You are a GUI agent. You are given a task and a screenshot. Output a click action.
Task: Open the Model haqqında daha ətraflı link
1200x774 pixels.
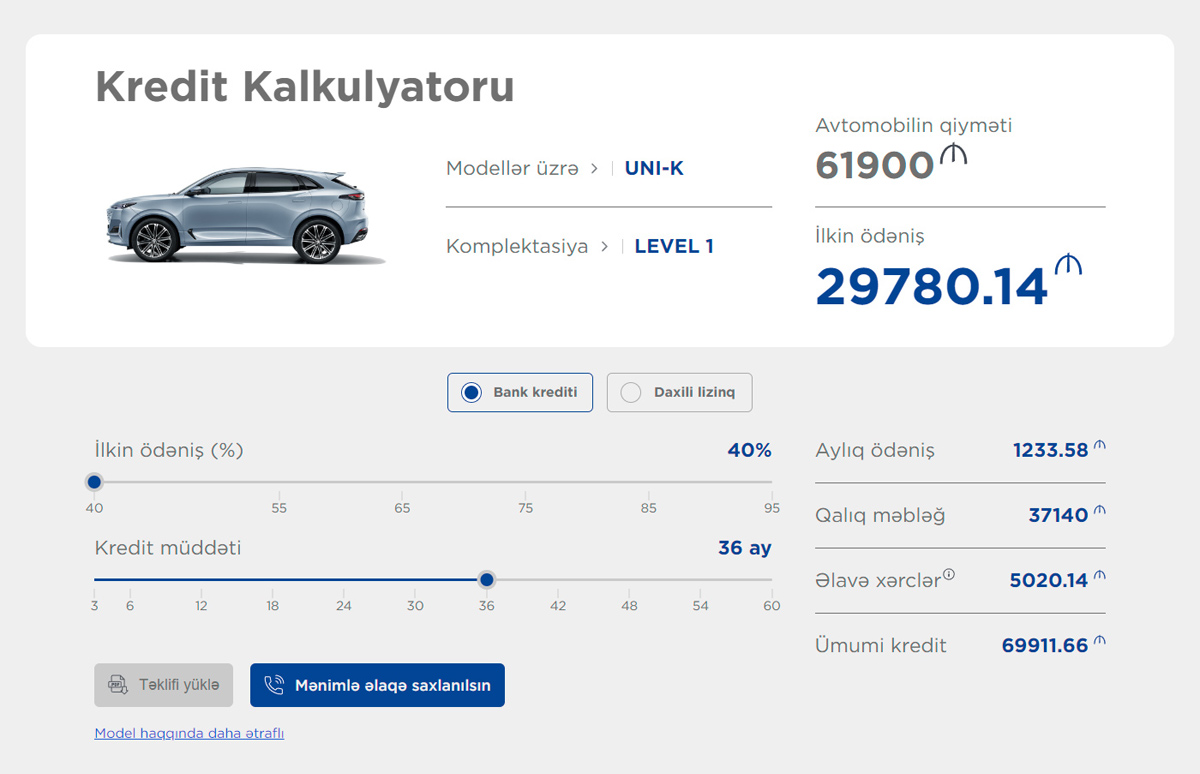click(189, 733)
